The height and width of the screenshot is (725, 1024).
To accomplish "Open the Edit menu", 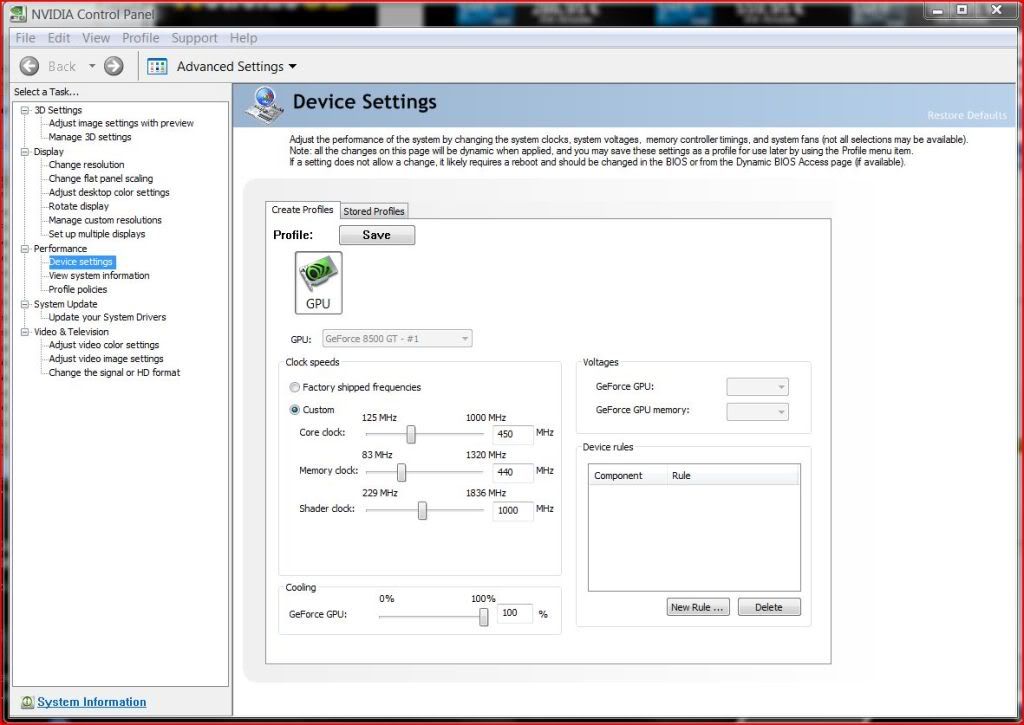I will coord(59,38).
